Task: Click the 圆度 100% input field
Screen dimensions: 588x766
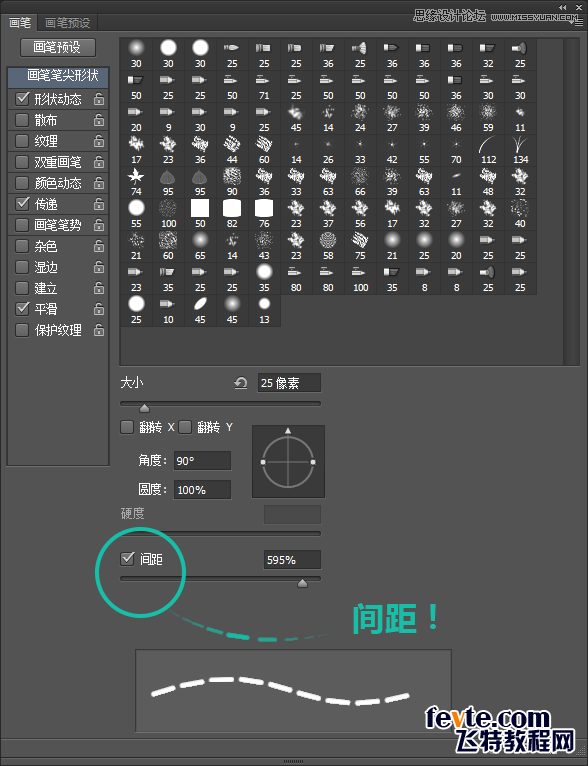Action: click(x=202, y=489)
